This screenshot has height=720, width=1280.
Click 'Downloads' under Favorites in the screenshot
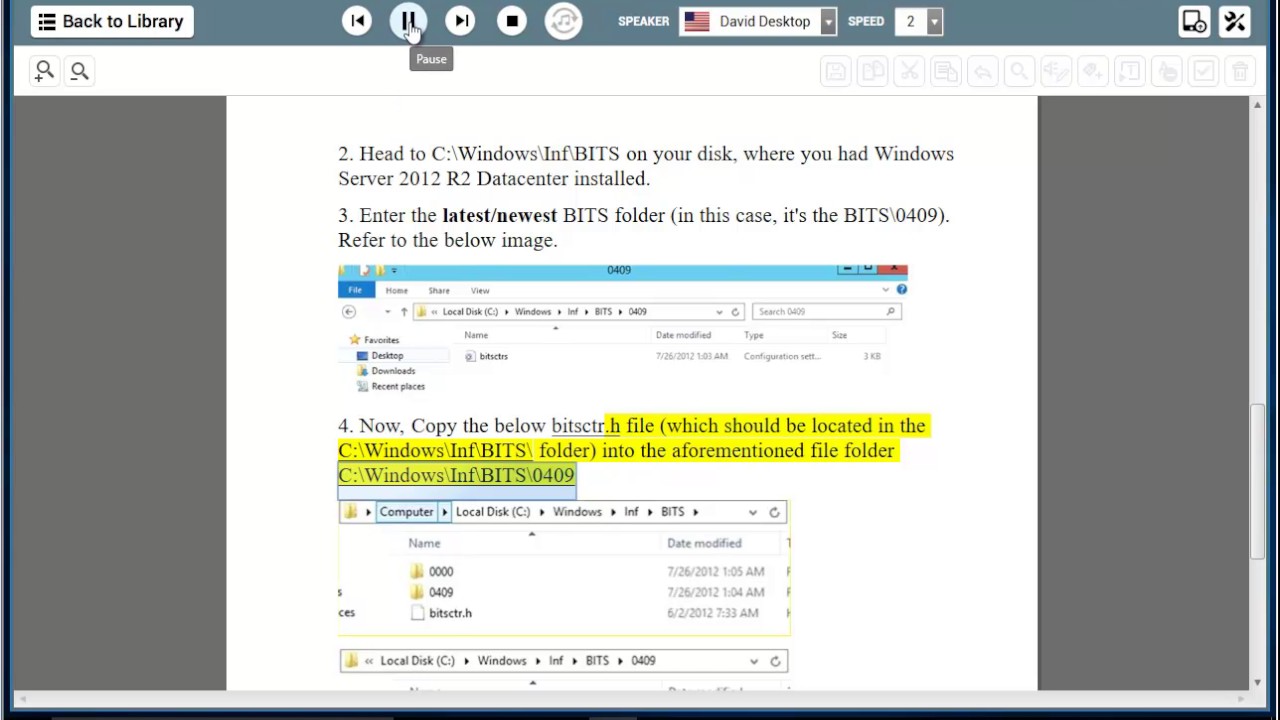393,371
